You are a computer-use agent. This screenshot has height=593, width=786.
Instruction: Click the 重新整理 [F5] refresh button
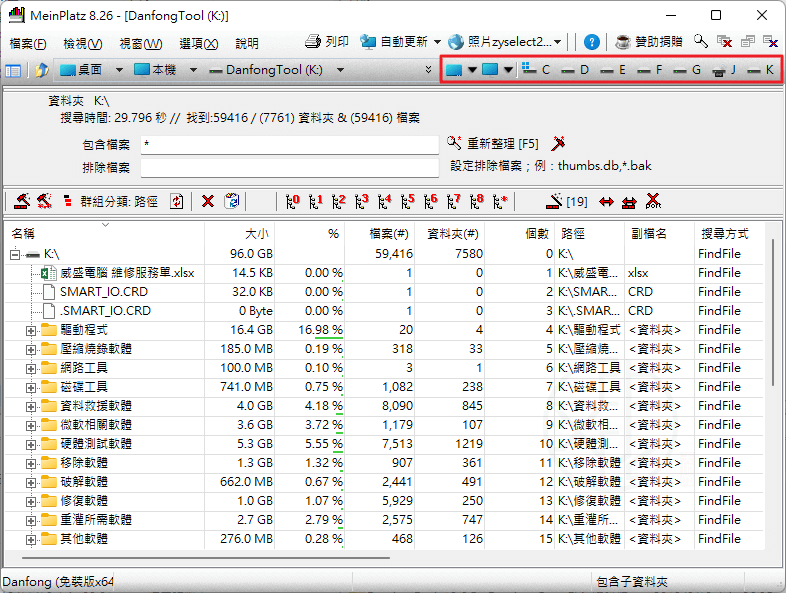coord(493,144)
